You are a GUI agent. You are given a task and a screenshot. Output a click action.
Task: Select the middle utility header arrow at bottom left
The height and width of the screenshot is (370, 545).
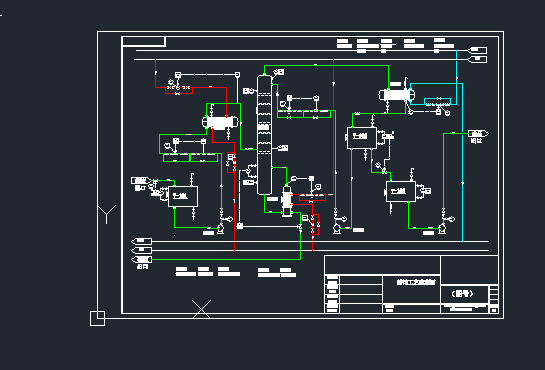click(141, 250)
